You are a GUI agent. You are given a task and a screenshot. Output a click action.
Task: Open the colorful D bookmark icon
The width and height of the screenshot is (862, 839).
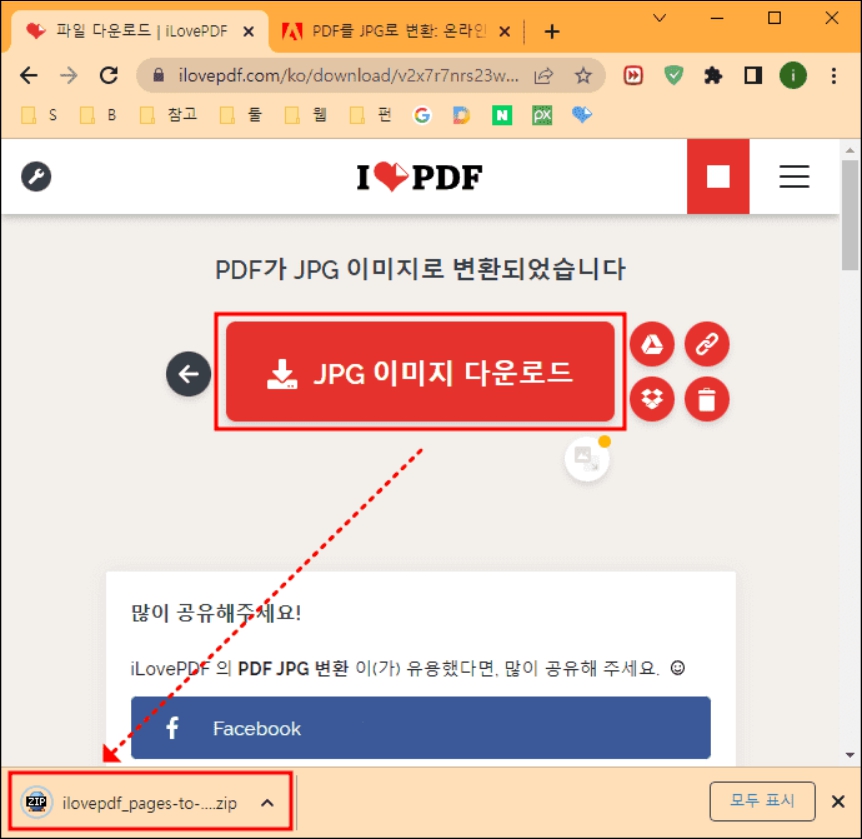pos(462,115)
